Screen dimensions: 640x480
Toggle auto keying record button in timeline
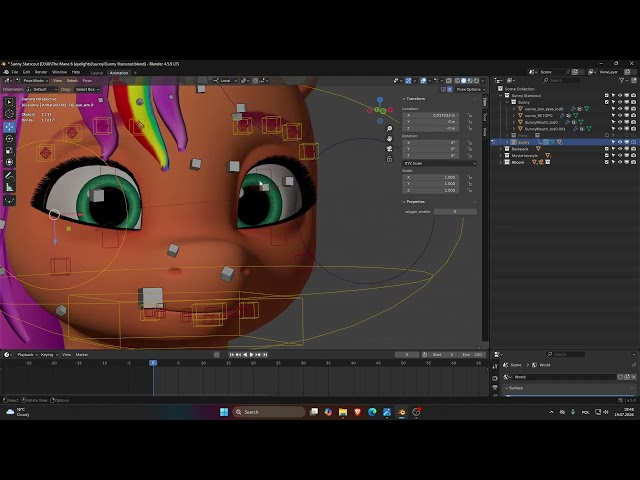click(x=217, y=355)
